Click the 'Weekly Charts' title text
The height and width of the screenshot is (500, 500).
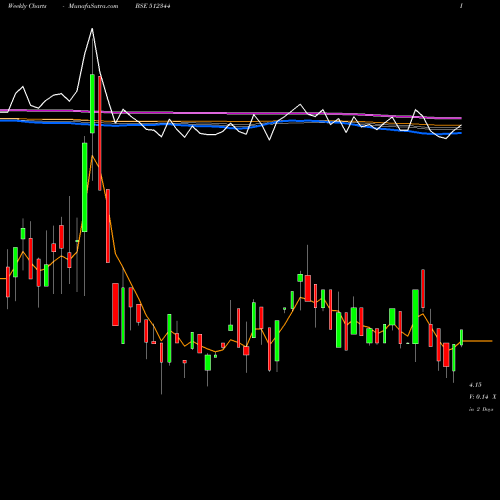27,6
